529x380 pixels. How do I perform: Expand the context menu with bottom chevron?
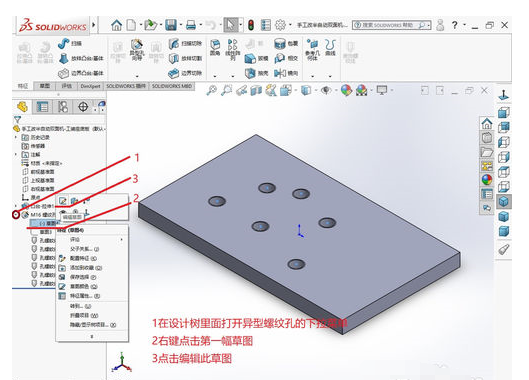click(x=92, y=336)
